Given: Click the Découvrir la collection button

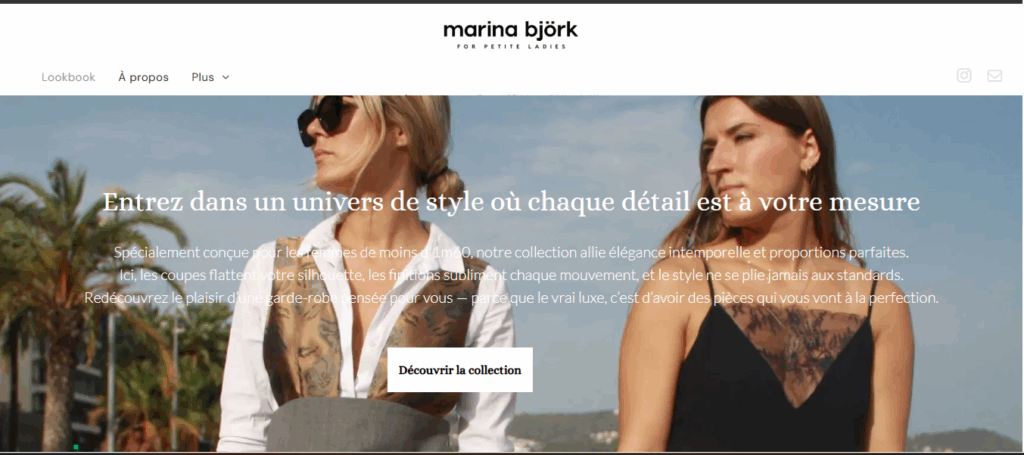Looking at the screenshot, I should pyautogui.click(x=460, y=370).
